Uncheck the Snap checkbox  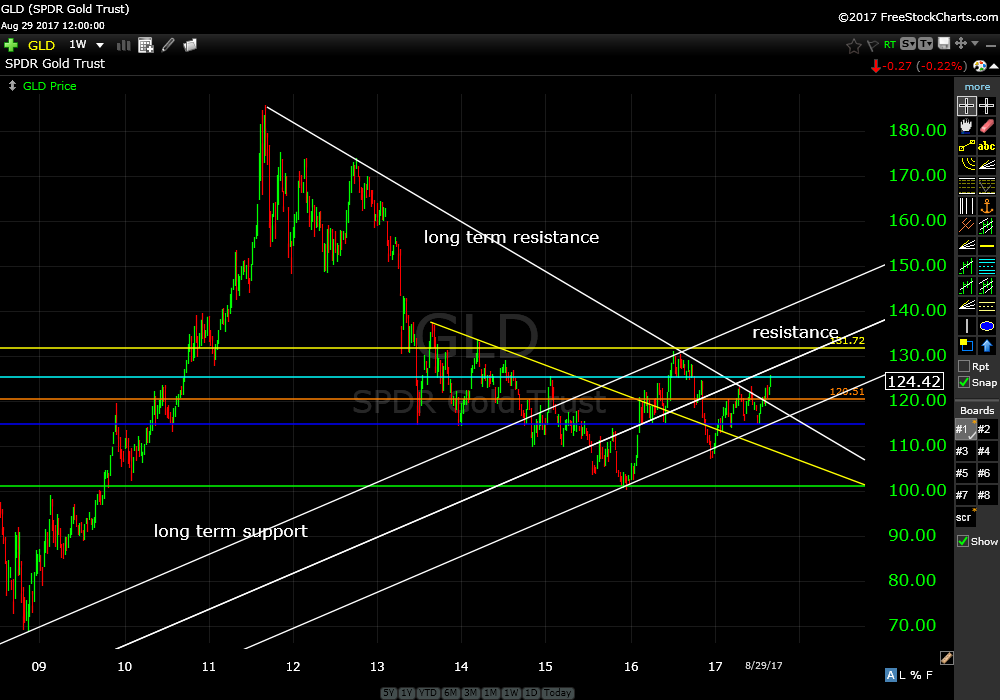click(x=963, y=382)
